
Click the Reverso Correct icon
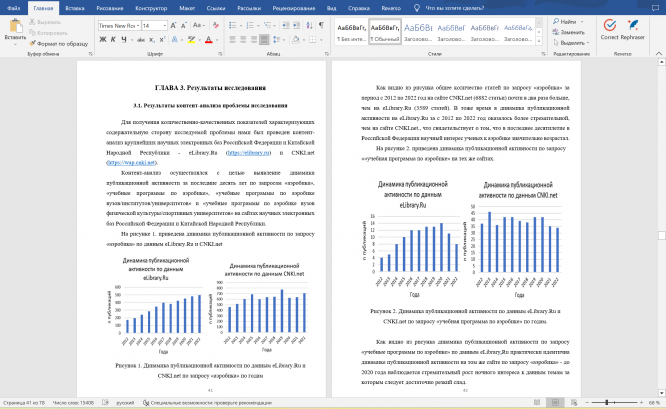[611, 25]
